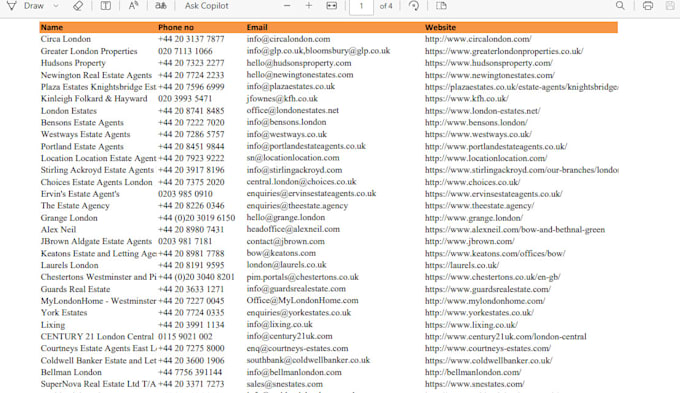Open the bellmanlondon.com website link
Viewport: 680px width, 393px height.
click(473, 372)
